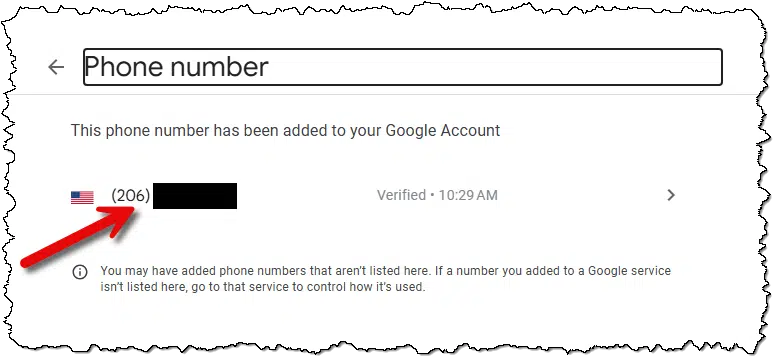Open phone details via right chevron
The width and height of the screenshot is (779, 363).
pos(671,195)
